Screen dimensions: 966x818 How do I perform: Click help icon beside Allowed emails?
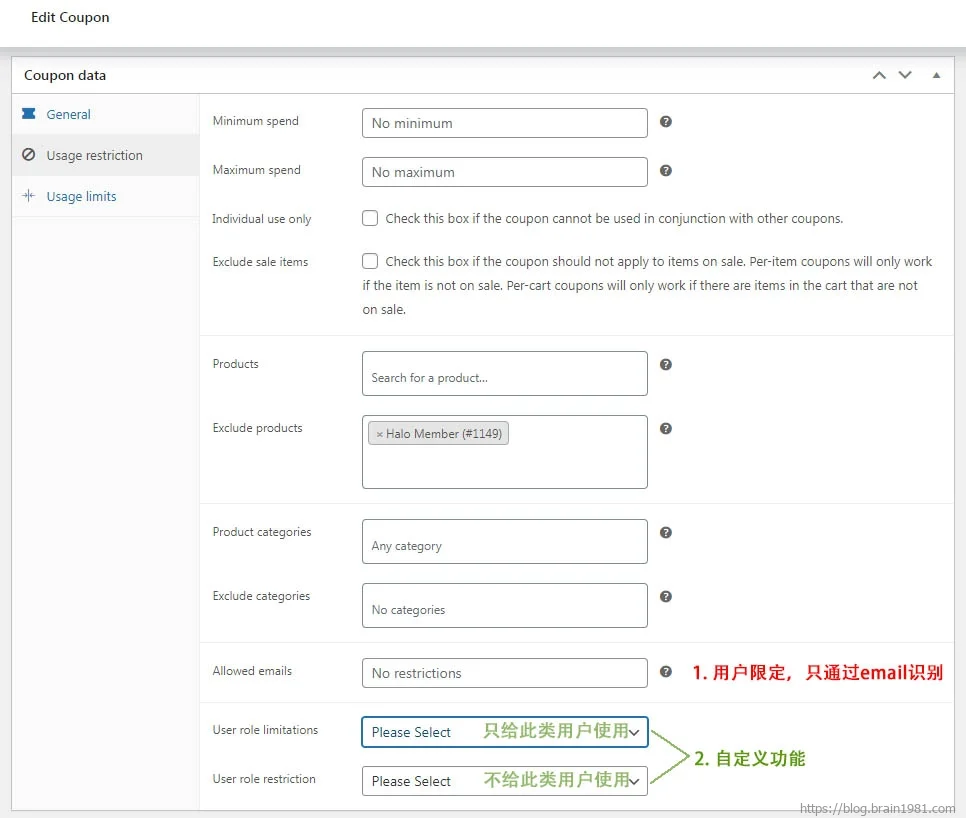[666, 672]
